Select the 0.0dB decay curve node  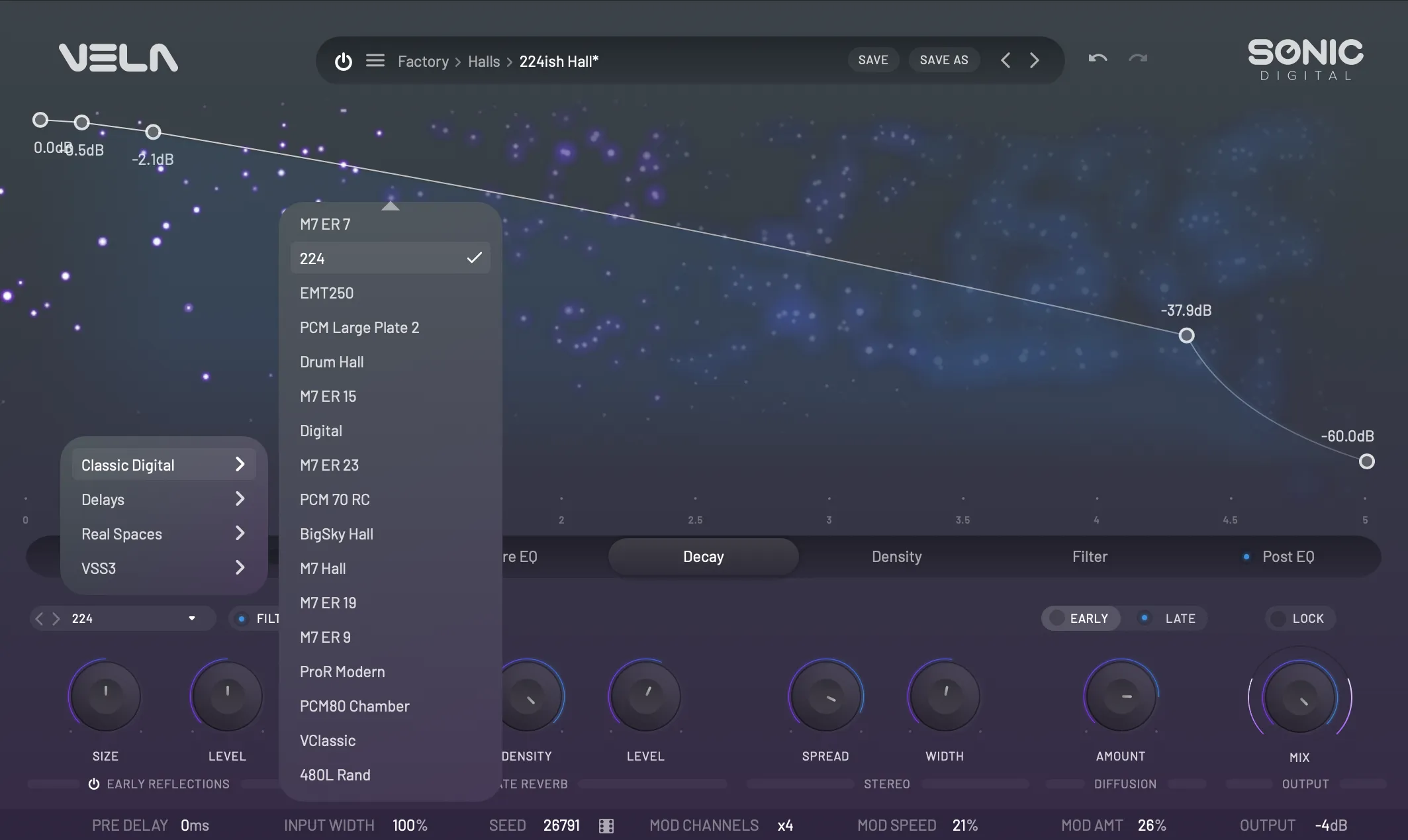coord(40,120)
